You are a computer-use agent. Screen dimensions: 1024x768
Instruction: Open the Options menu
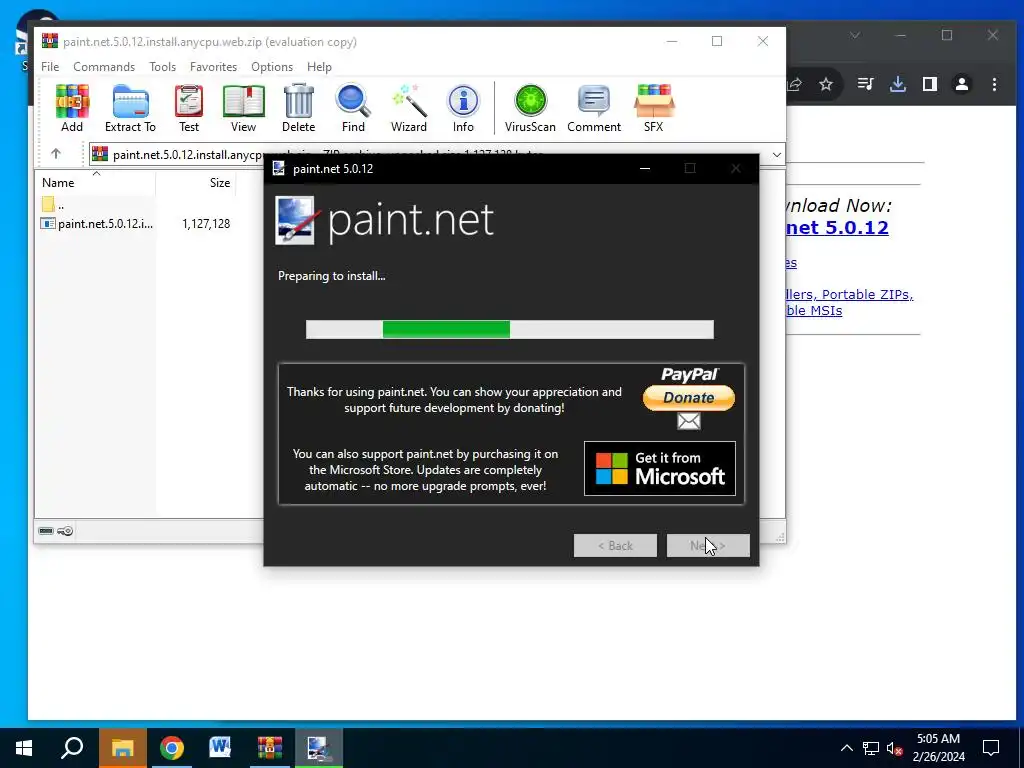click(272, 67)
